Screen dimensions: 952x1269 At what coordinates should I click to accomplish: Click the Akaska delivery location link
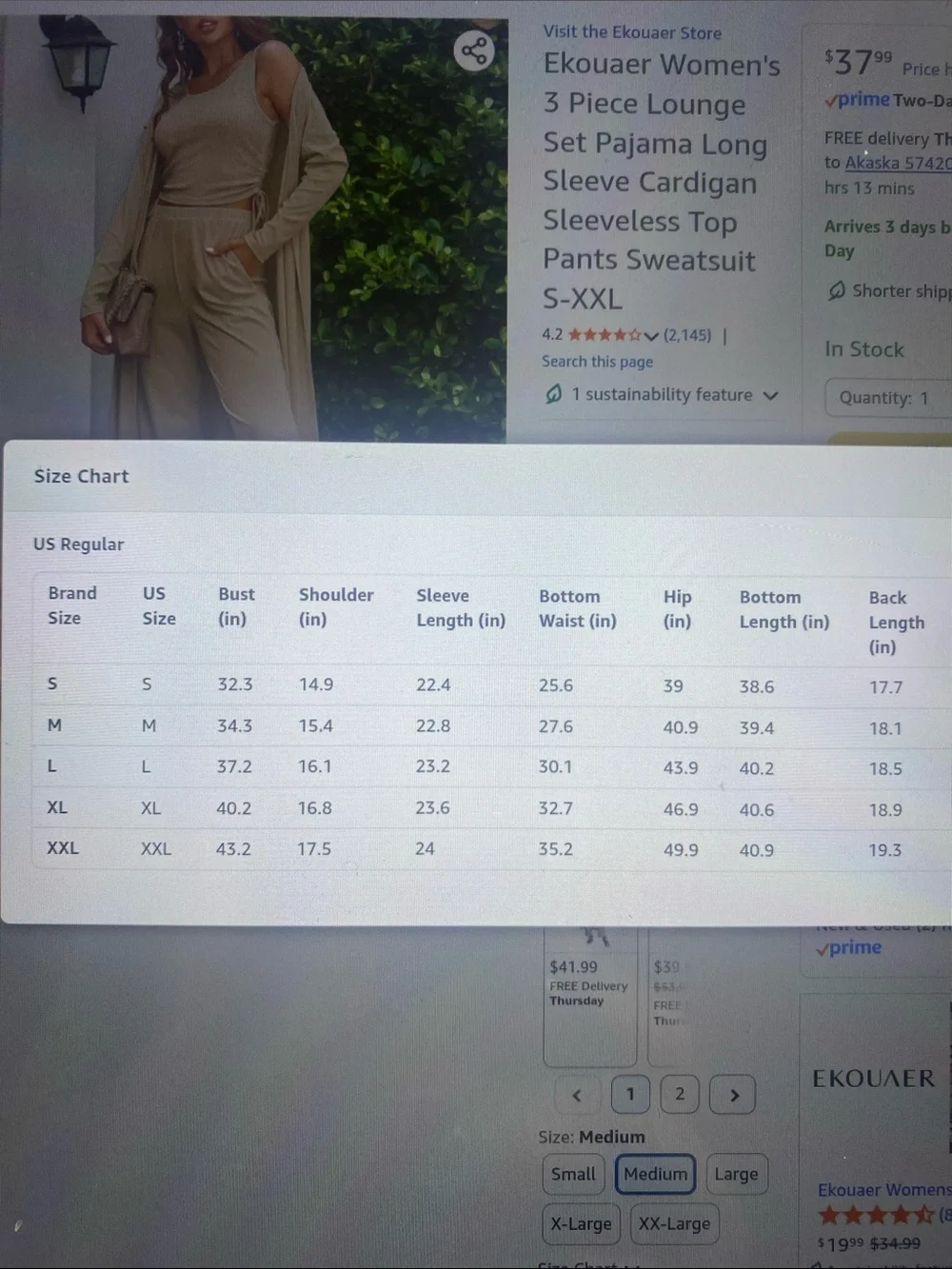click(898, 163)
